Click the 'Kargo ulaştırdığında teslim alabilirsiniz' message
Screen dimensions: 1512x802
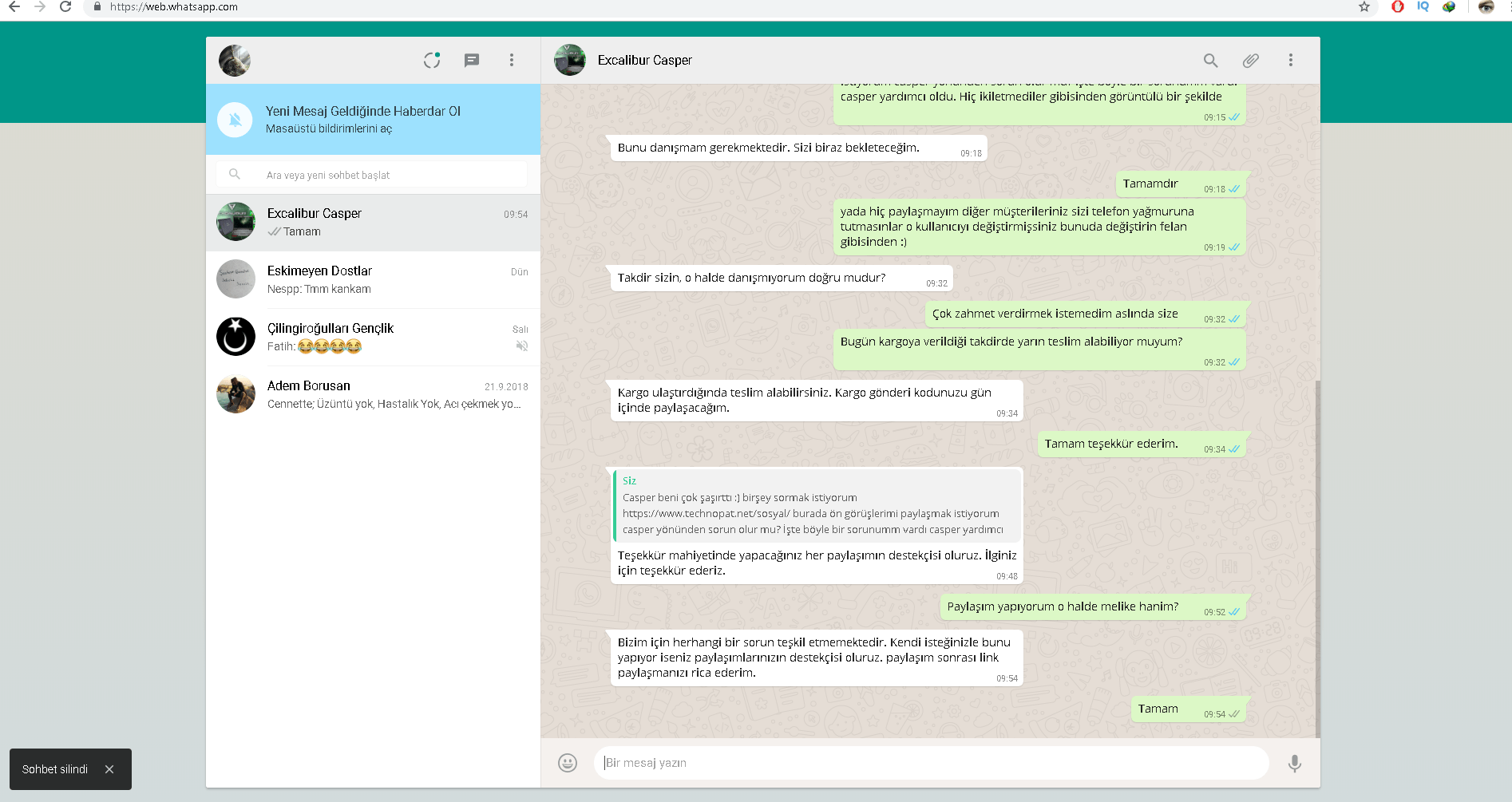[817, 401]
